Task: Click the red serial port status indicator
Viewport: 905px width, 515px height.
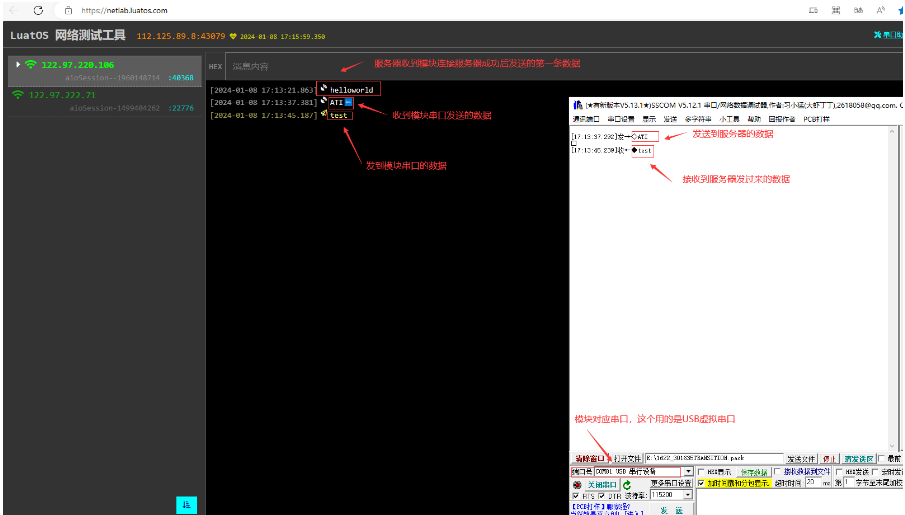Action: 577,484
